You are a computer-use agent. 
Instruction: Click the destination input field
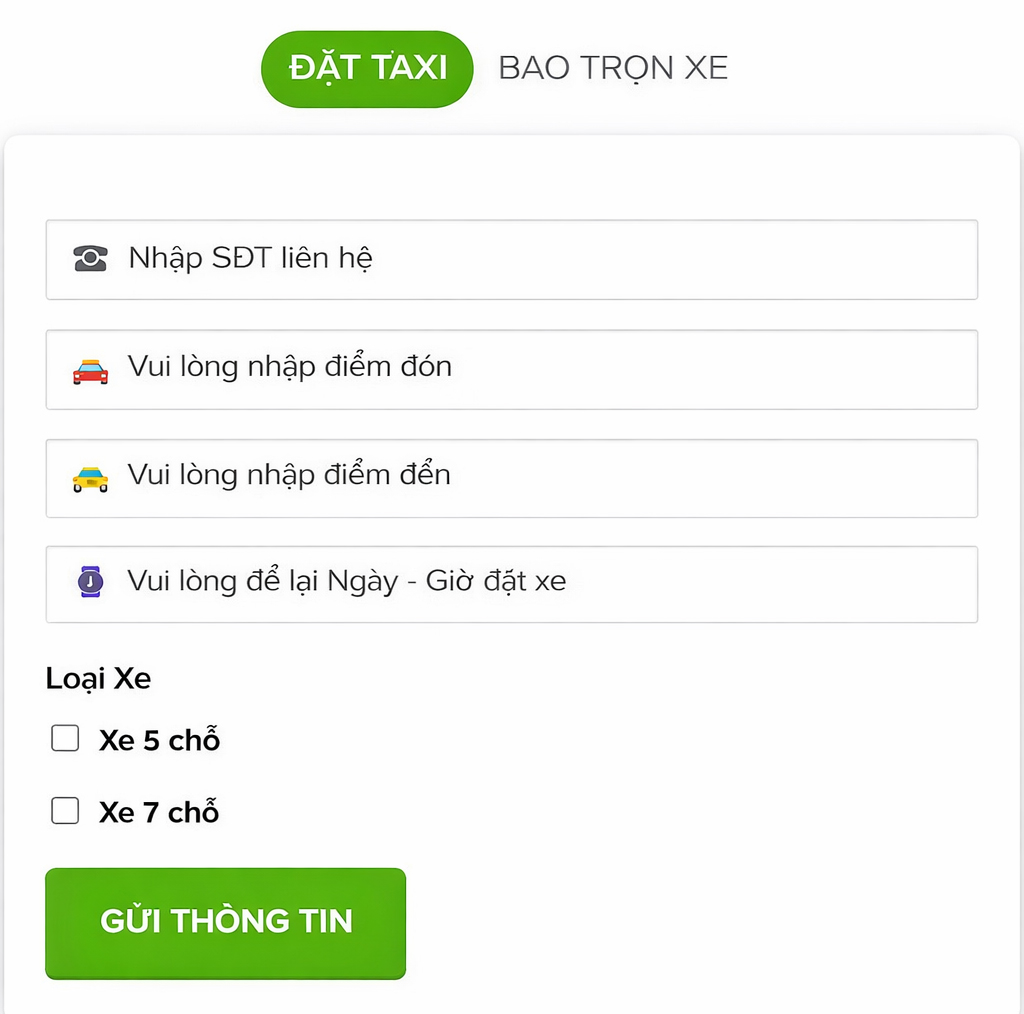tap(512, 476)
